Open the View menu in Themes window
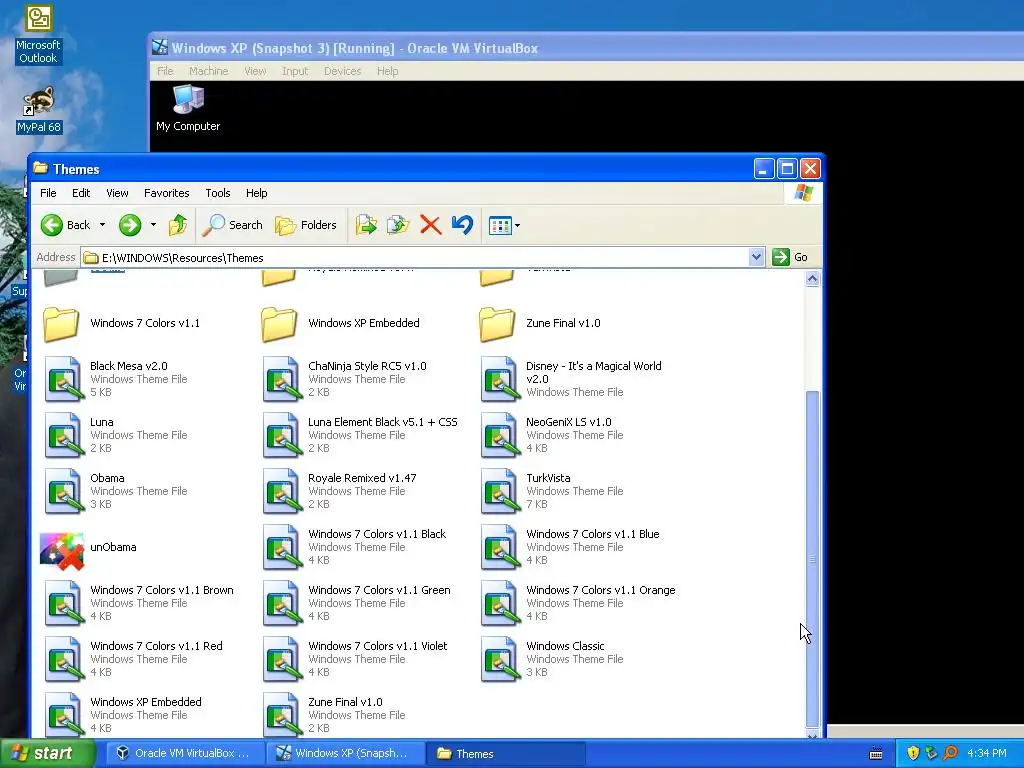 (117, 193)
